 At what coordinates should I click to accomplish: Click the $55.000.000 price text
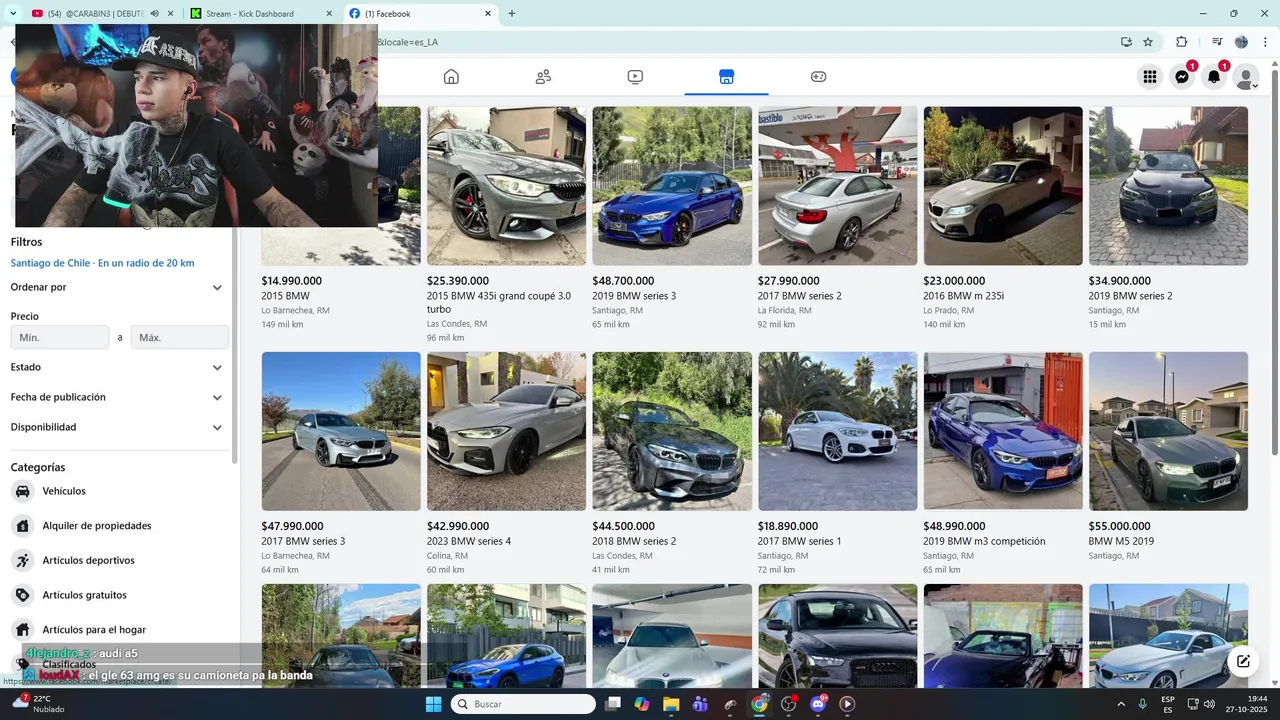pos(1119,526)
